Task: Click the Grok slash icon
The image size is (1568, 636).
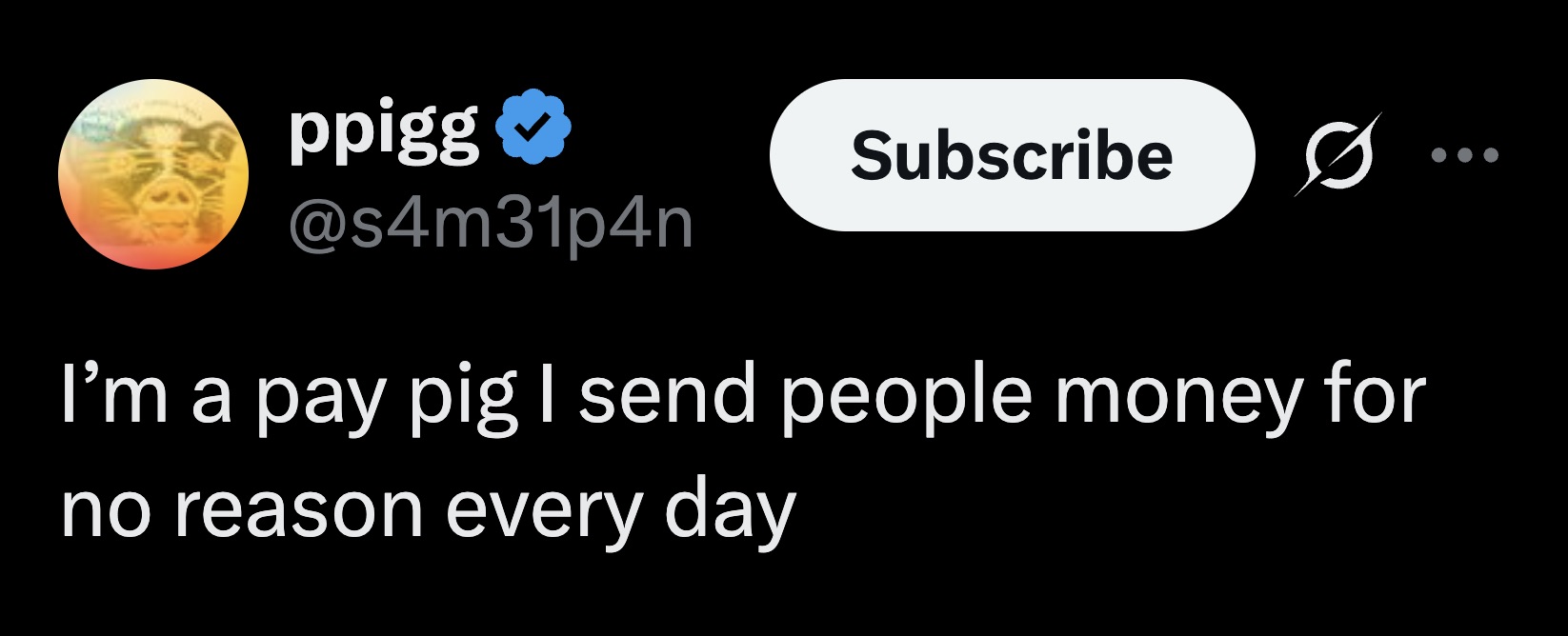Action: [1337, 155]
